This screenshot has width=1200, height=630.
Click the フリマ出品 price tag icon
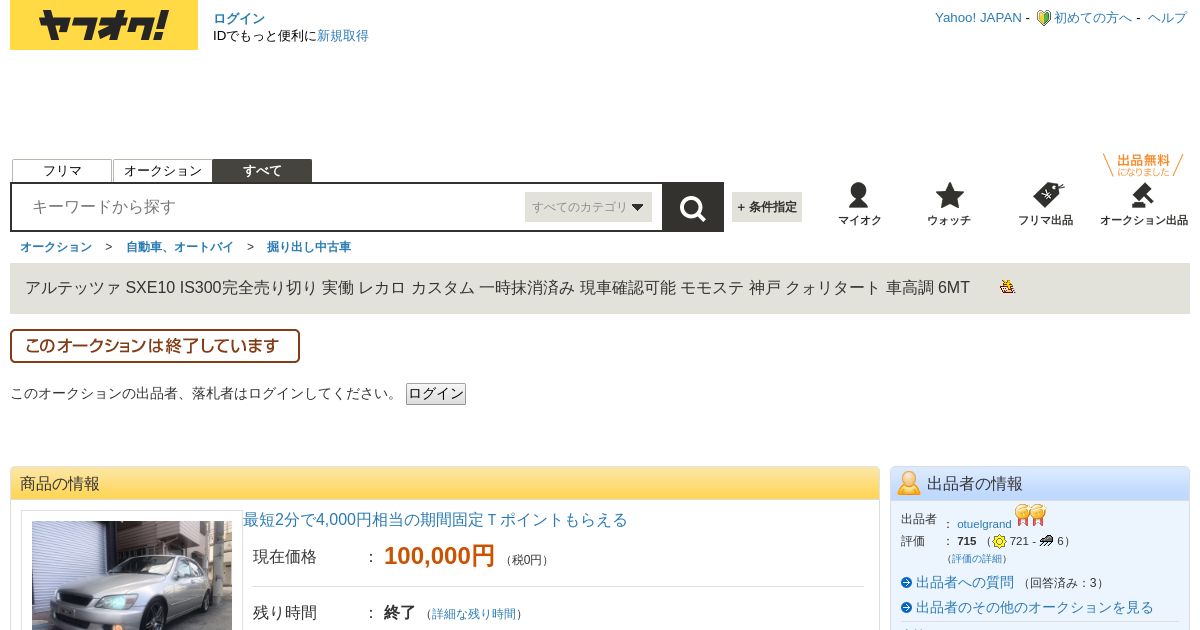click(x=1047, y=195)
